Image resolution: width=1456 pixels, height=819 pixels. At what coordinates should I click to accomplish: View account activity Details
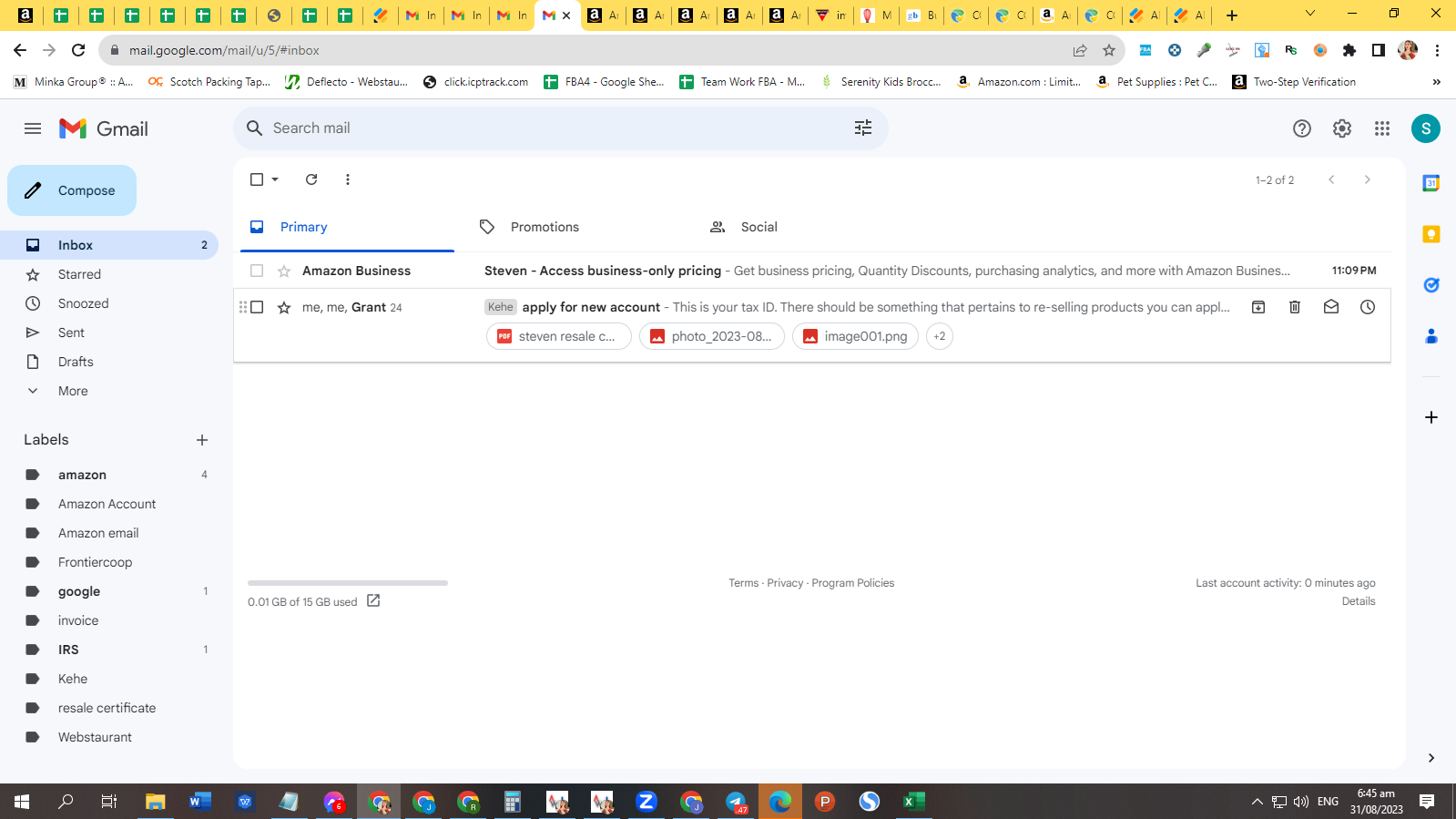pyautogui.click(x=1358, y=601)
